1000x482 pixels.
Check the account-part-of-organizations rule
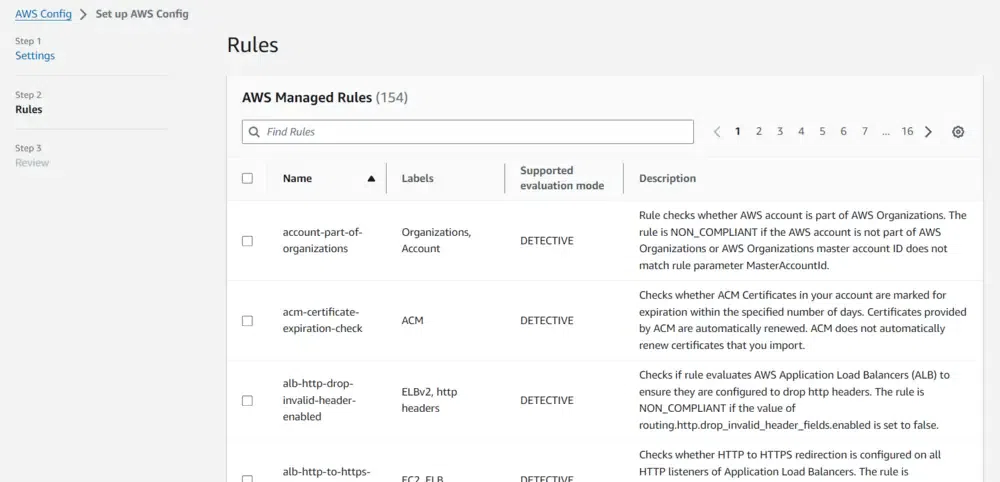coord(247,241)
